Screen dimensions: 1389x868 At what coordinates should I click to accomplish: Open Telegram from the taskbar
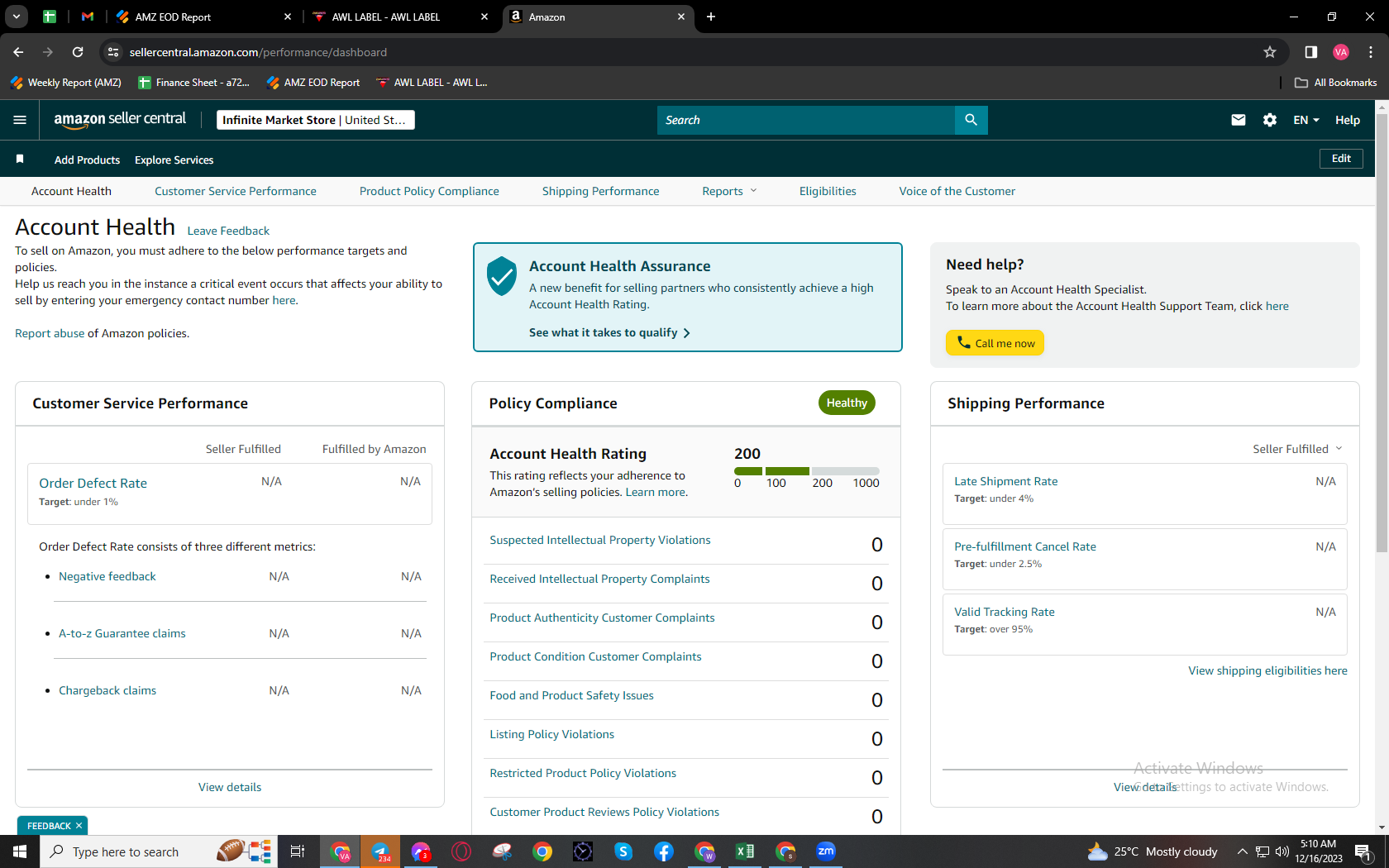click(380, 851)
